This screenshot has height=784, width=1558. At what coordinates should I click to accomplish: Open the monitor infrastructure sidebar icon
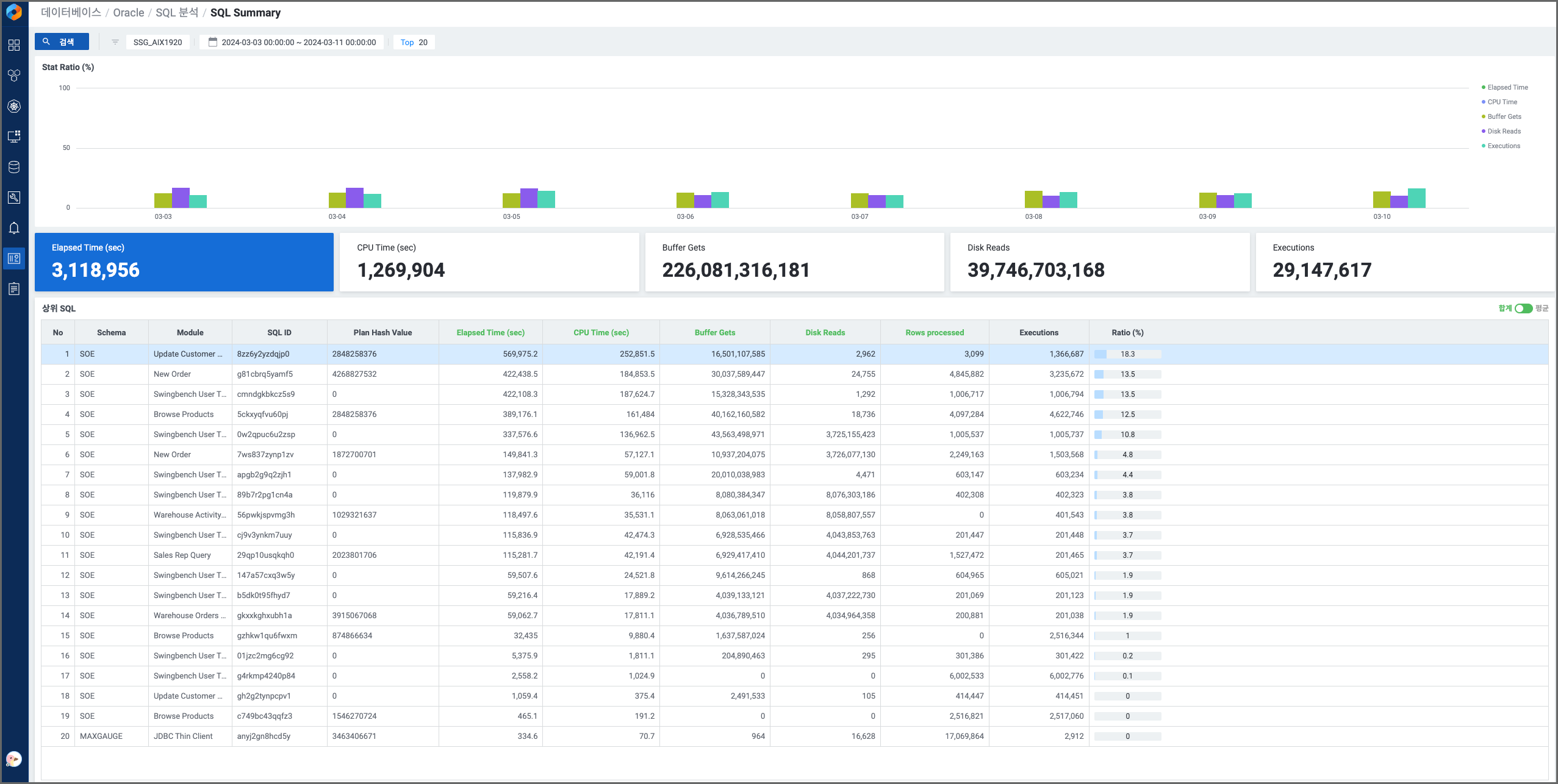tap(14, 137)
